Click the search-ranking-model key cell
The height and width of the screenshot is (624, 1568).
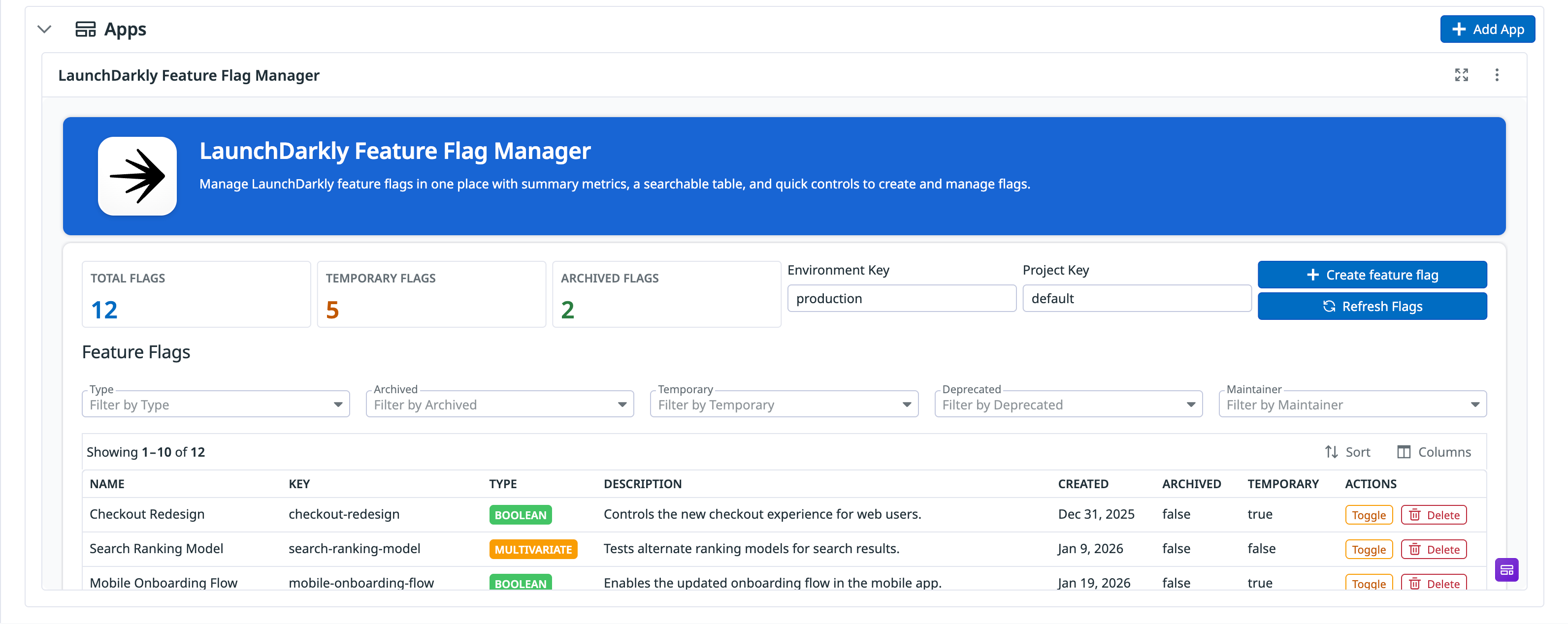click(x=354, y=549)
